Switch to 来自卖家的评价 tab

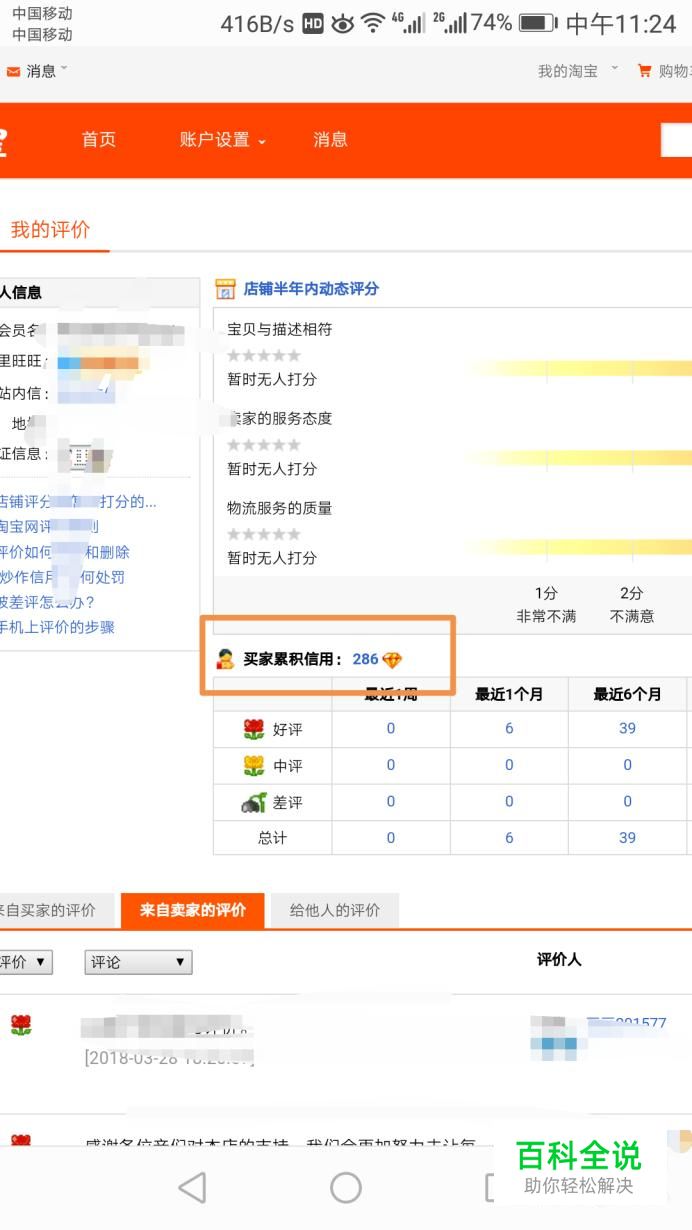(x=193, y=911)
